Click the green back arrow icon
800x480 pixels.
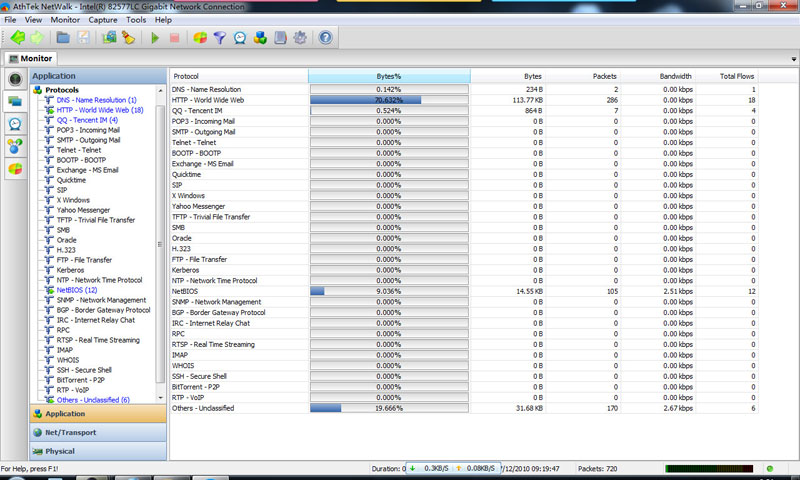tap(18, 38)
